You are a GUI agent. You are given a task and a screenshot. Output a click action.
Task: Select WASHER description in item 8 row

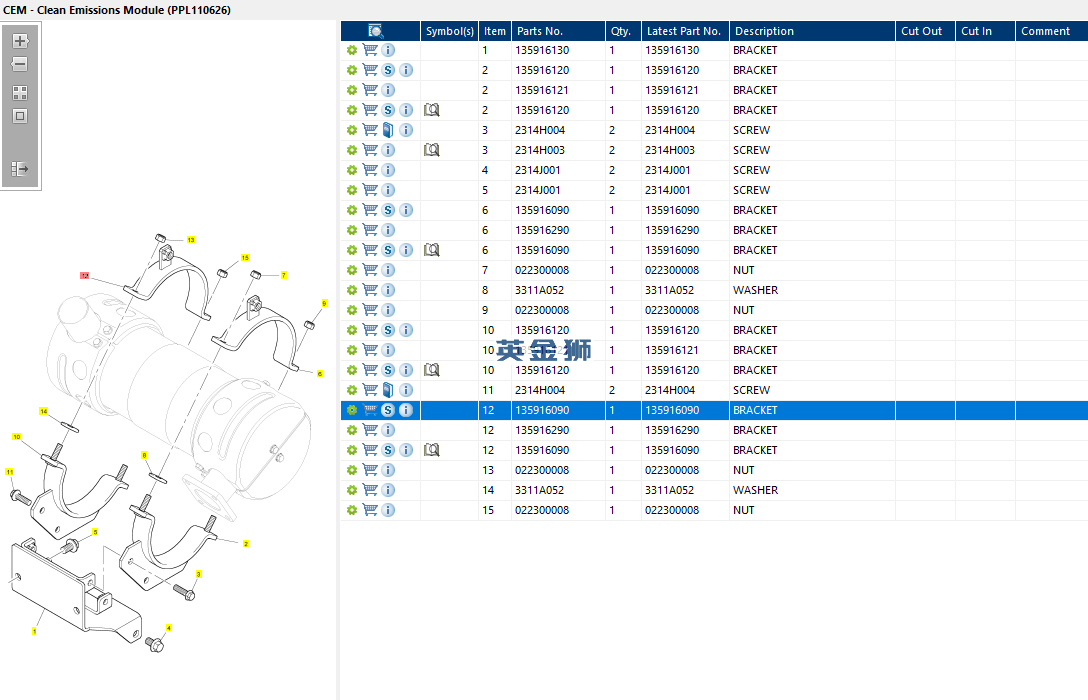(756, 290)
